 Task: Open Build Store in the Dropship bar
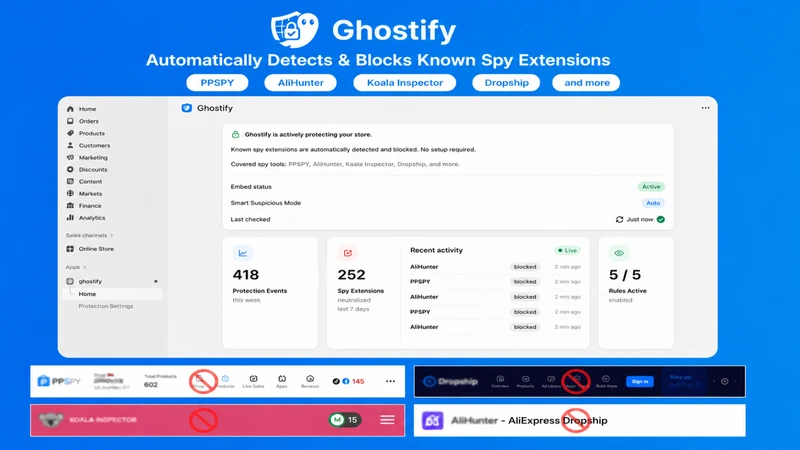coord(606,382)
